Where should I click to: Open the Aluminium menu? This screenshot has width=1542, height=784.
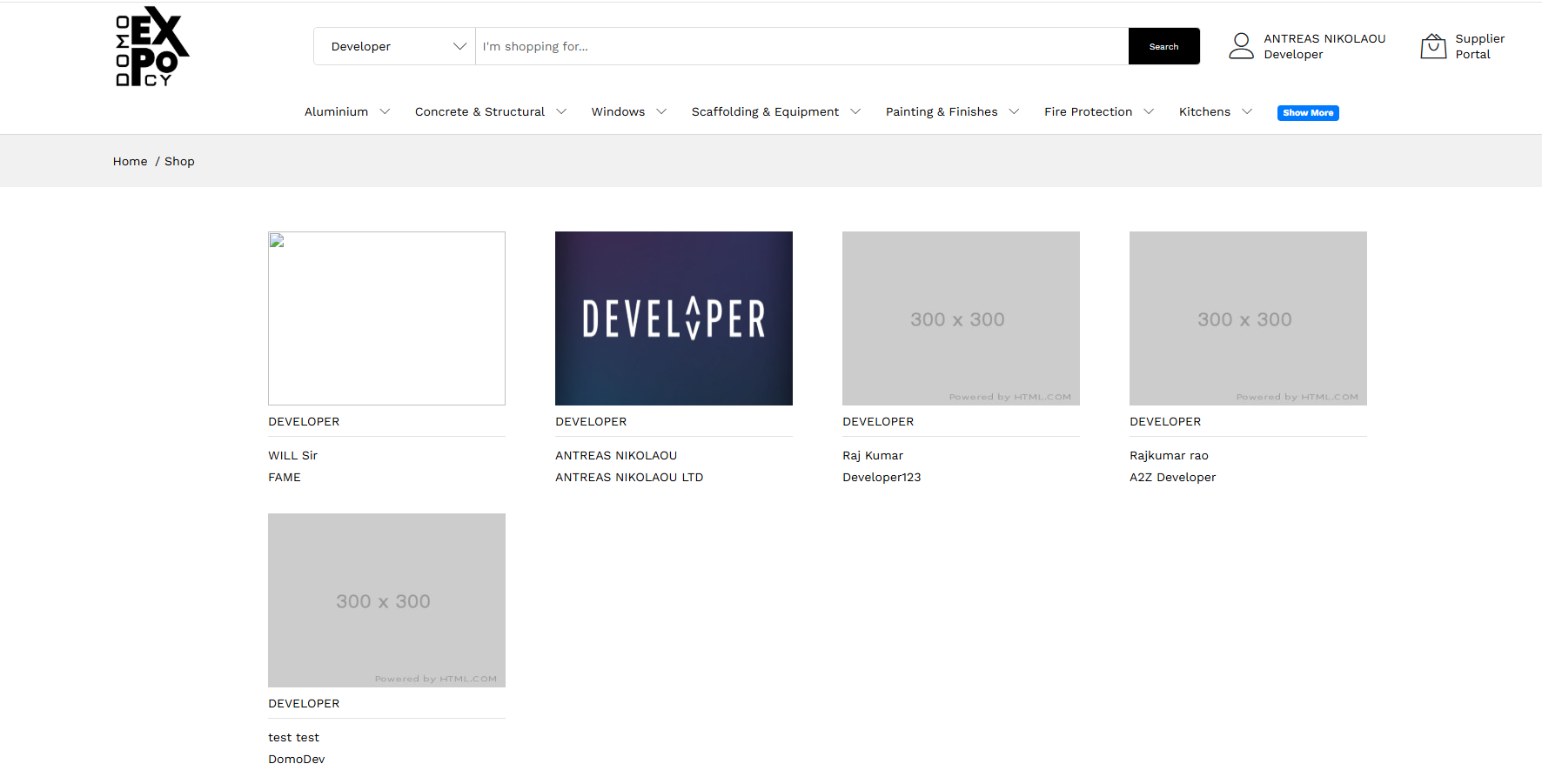336,111
